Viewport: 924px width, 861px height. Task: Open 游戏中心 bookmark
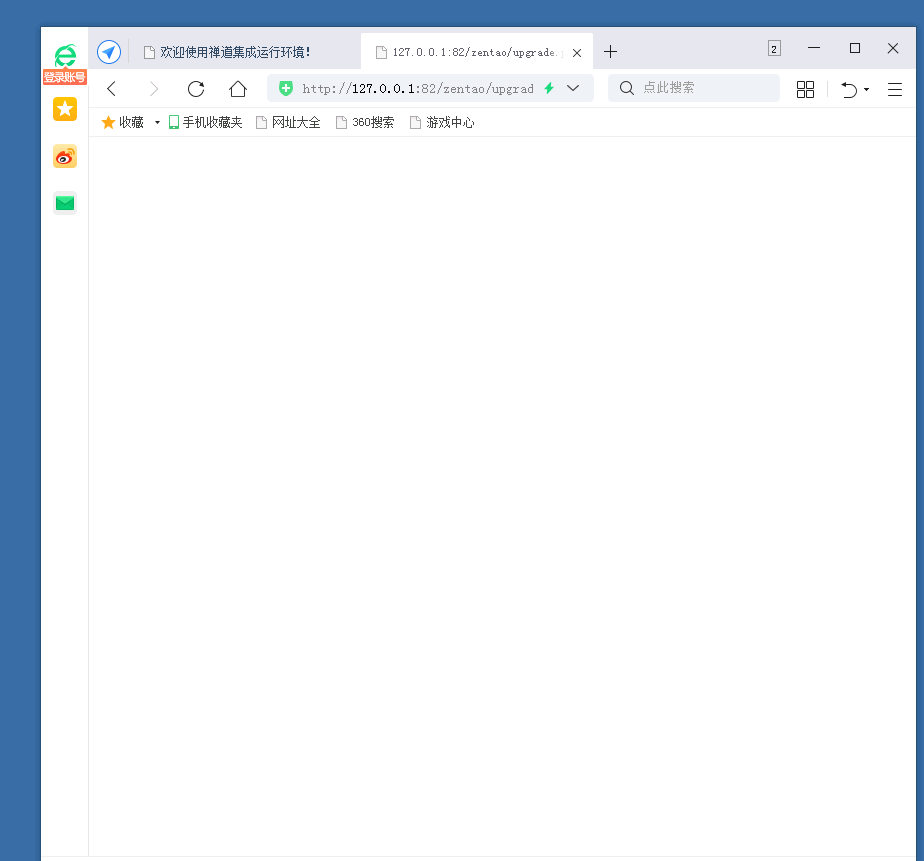click(x=442, y=123)
